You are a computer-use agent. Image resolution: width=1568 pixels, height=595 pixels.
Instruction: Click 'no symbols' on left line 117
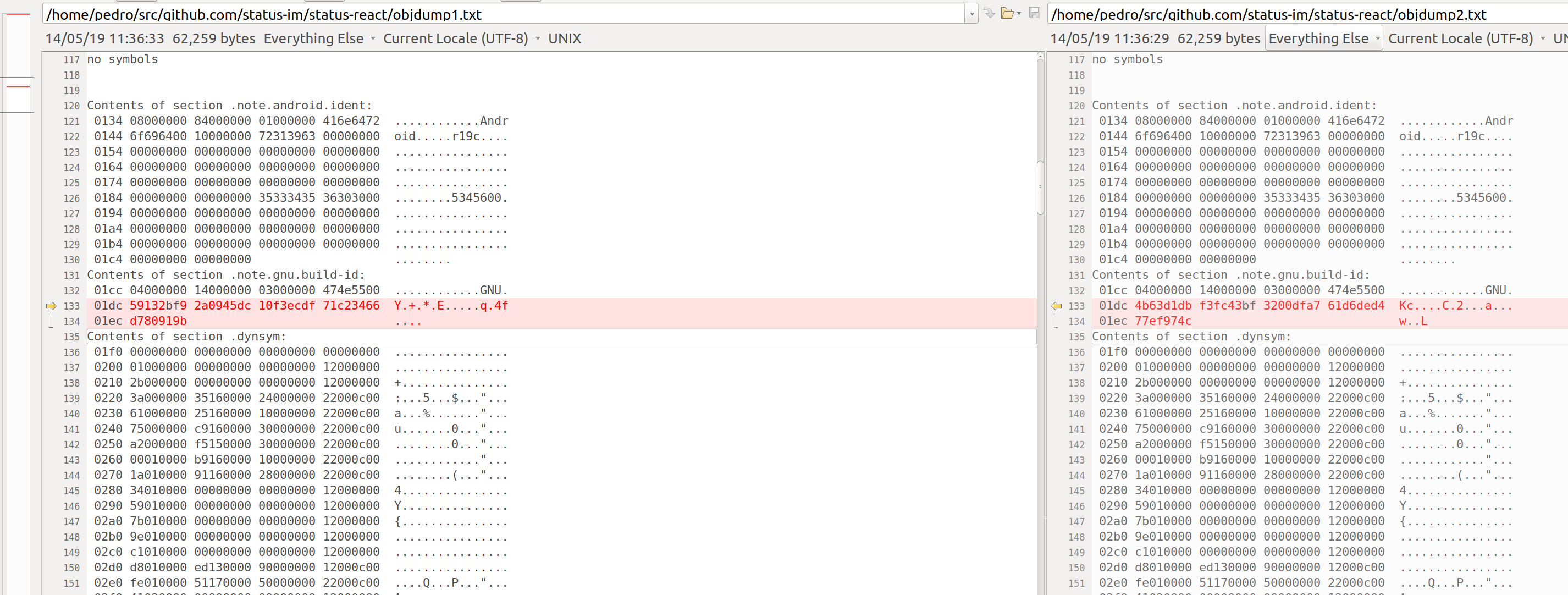point(123,59)
